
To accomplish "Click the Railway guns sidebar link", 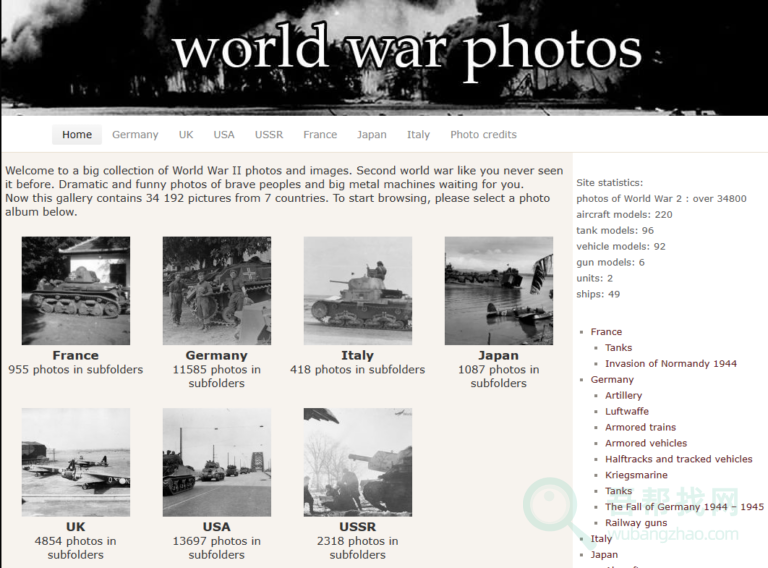I will tap(636, 523).
